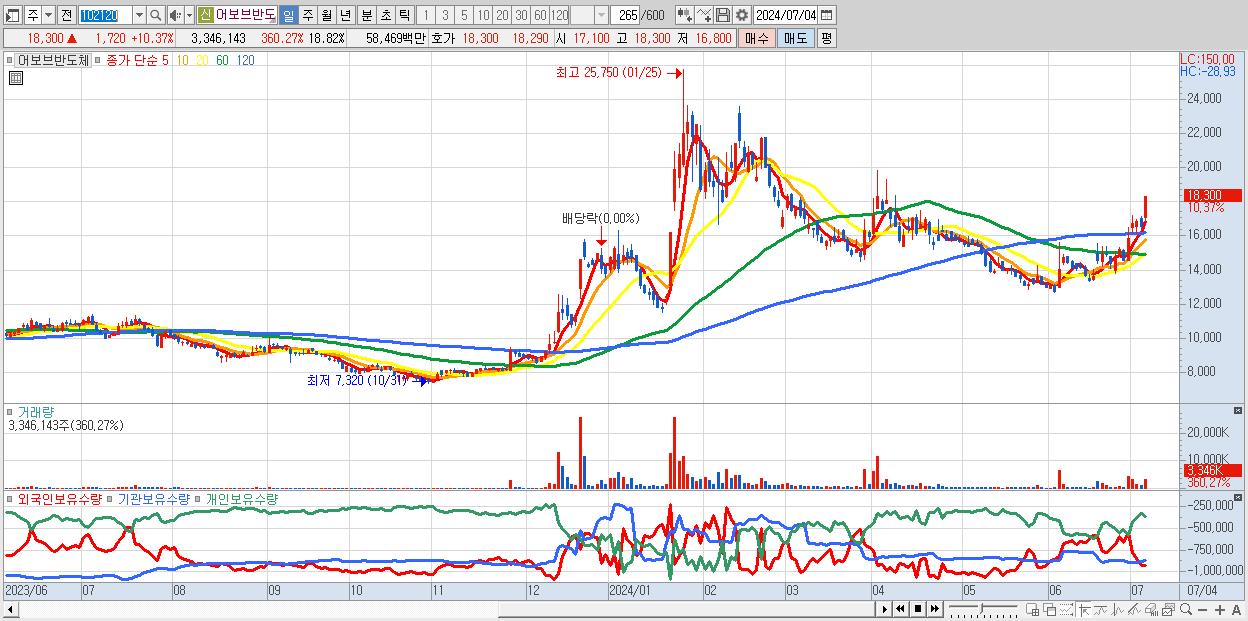The height and width of the screenshot is (621, 1248).
Task: Edit the candle count field 265
Action: [625, 16]
